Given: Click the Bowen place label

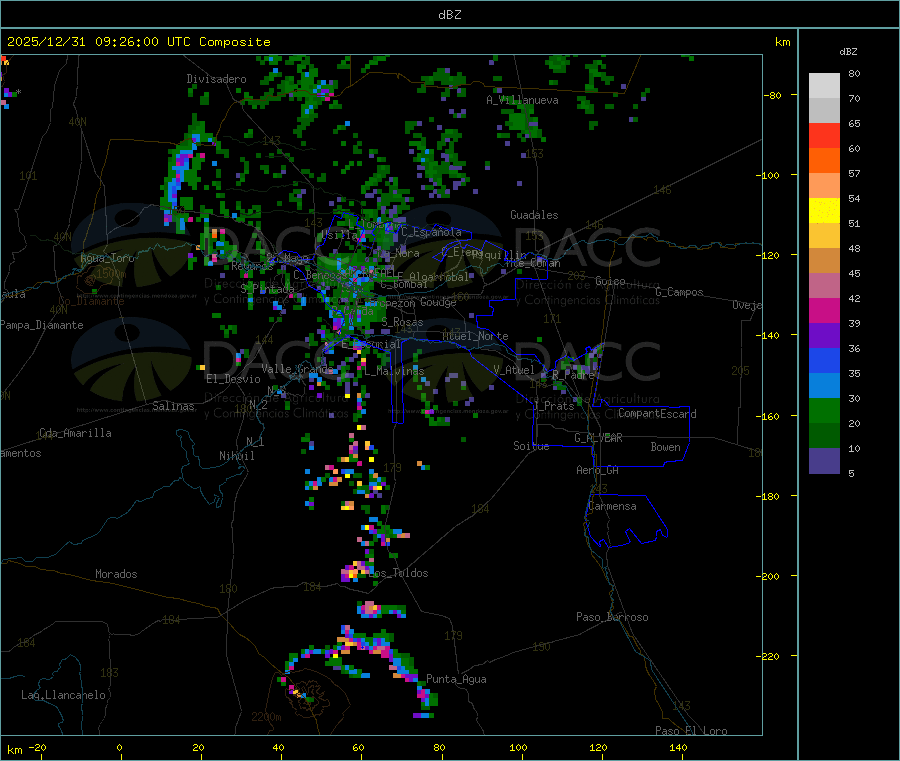Looking at the screenshot, I should point(665,447).
